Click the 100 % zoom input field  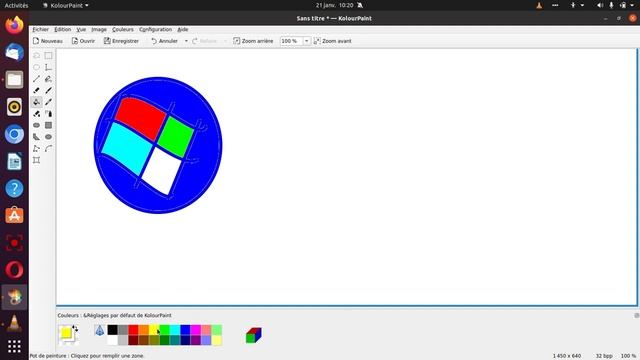pos(291,41)
